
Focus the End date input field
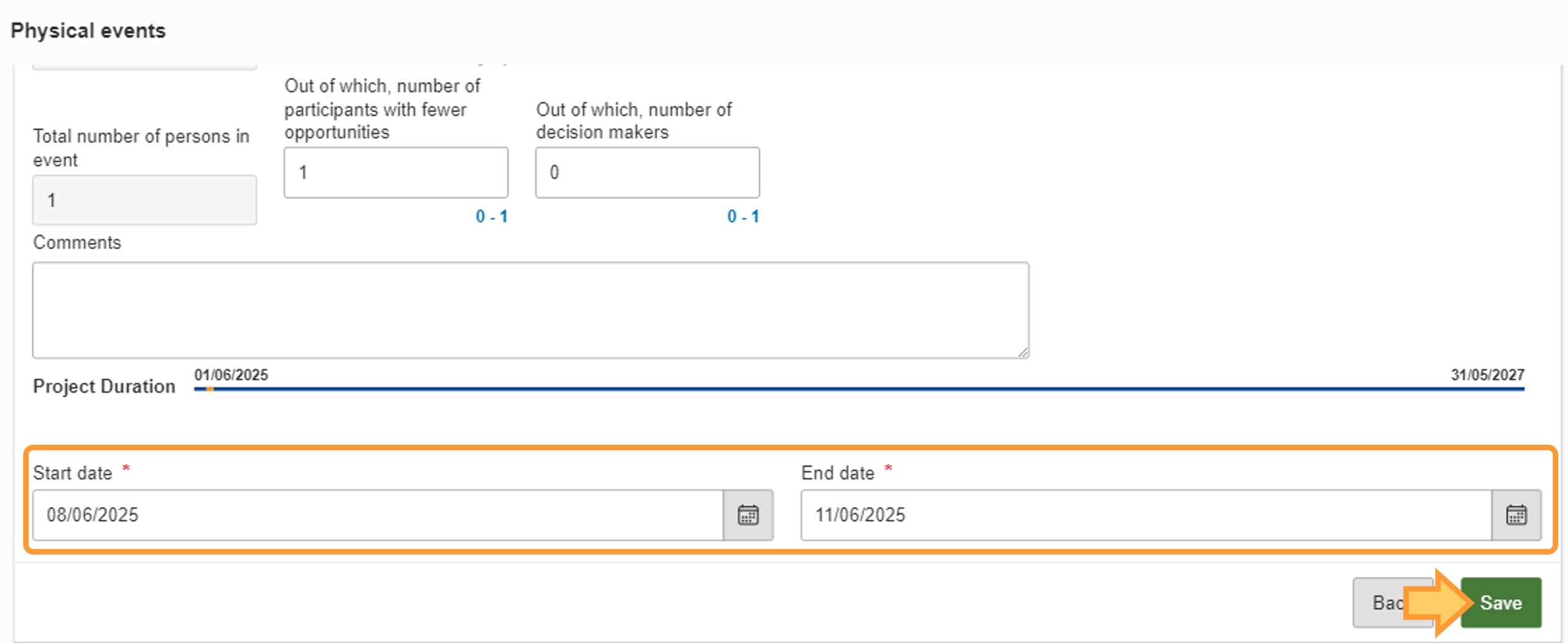coord(1147,515)
